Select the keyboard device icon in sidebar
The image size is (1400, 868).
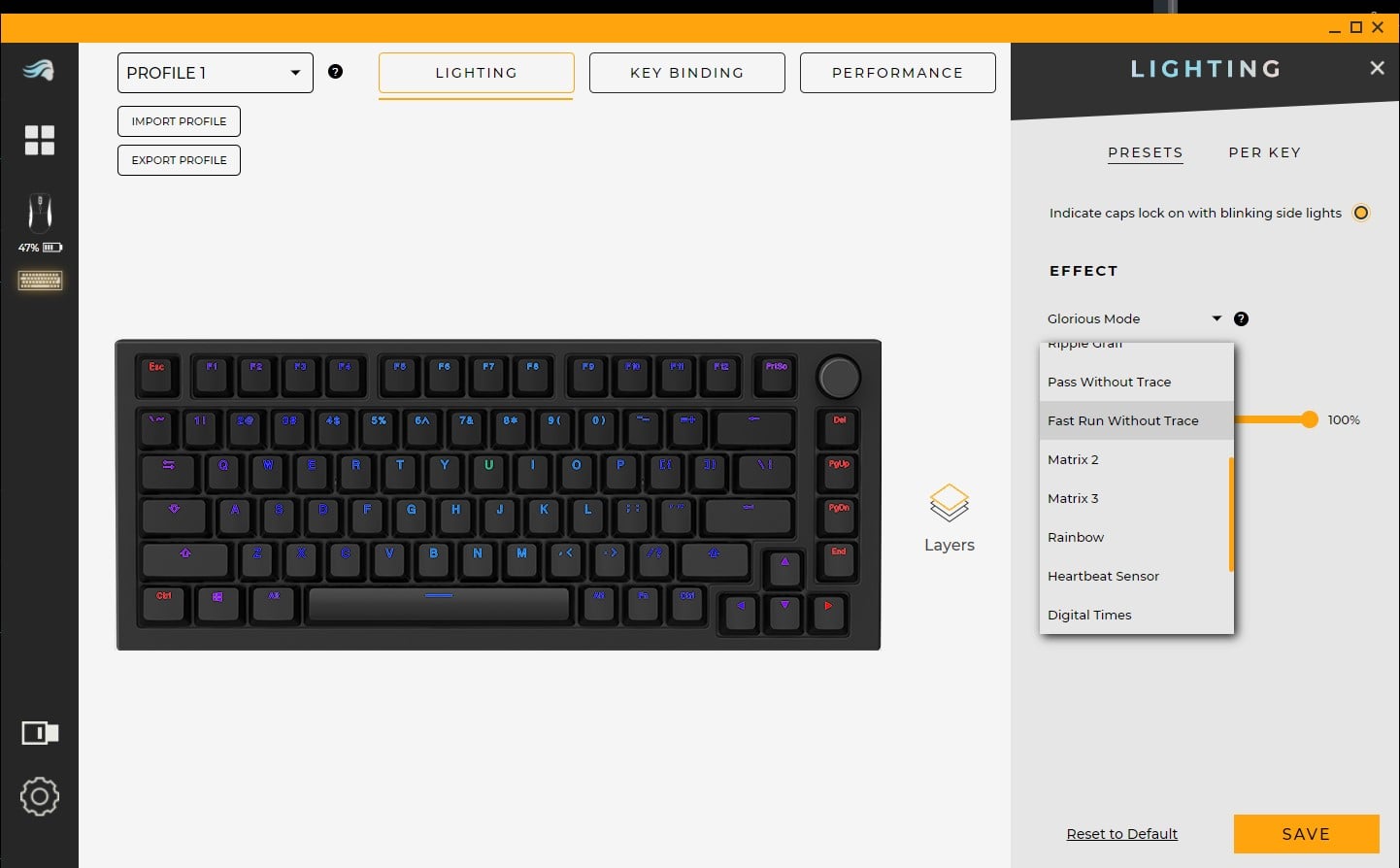tap(40, 281)
